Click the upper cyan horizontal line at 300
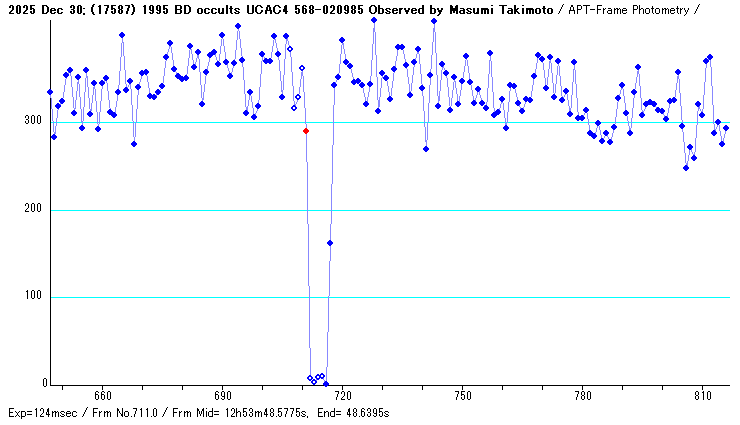This screenshot has width=740, height=425. pos(500,123)
